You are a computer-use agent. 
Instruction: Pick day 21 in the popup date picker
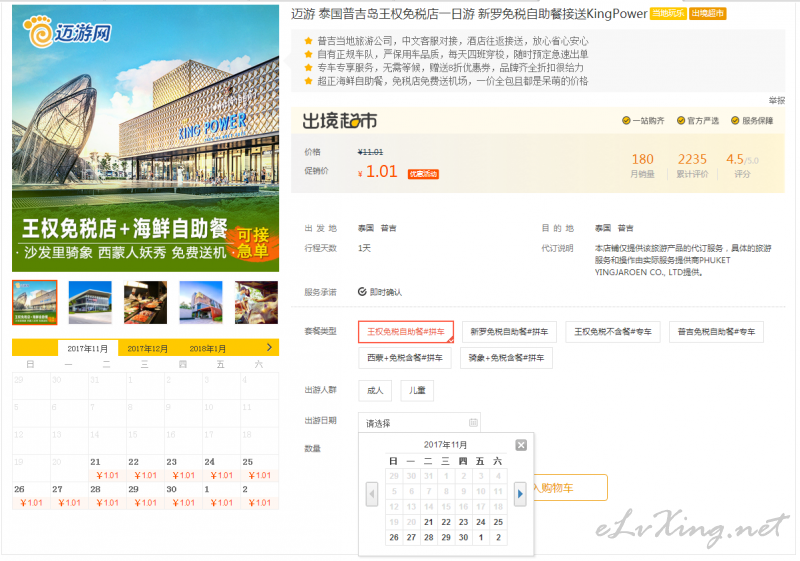coord(429,522)
